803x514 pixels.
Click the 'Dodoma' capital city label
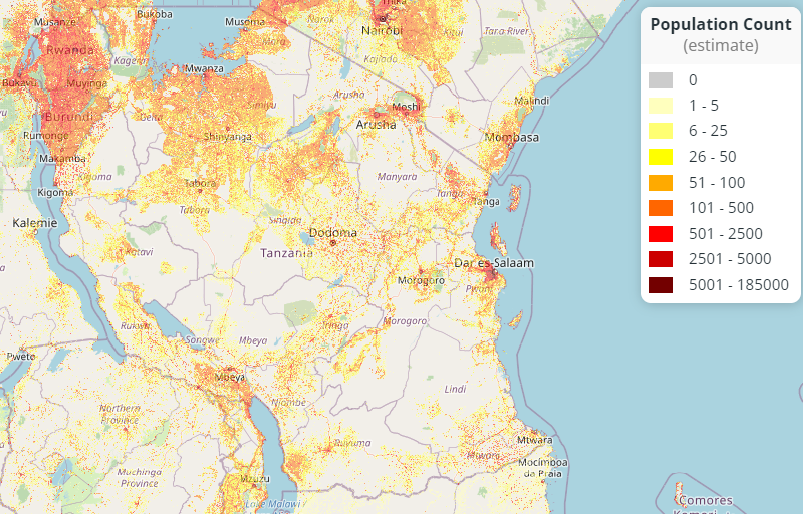(332, 233)
